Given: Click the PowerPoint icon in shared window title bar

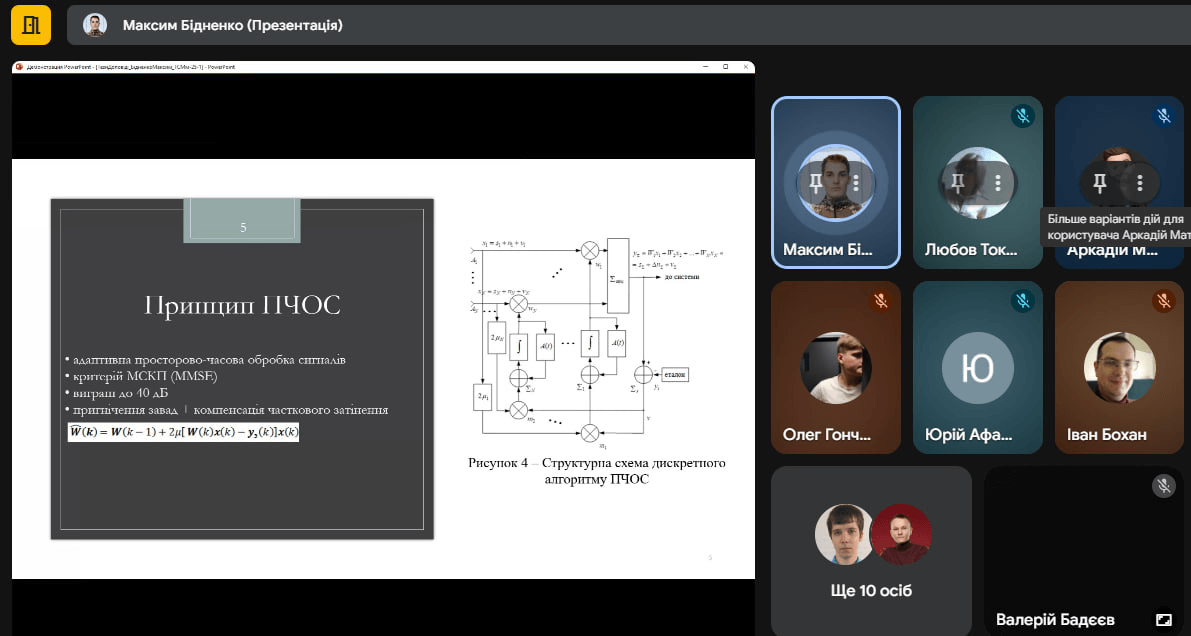Looking at the screenshot, I should click(x=18, y=67).
